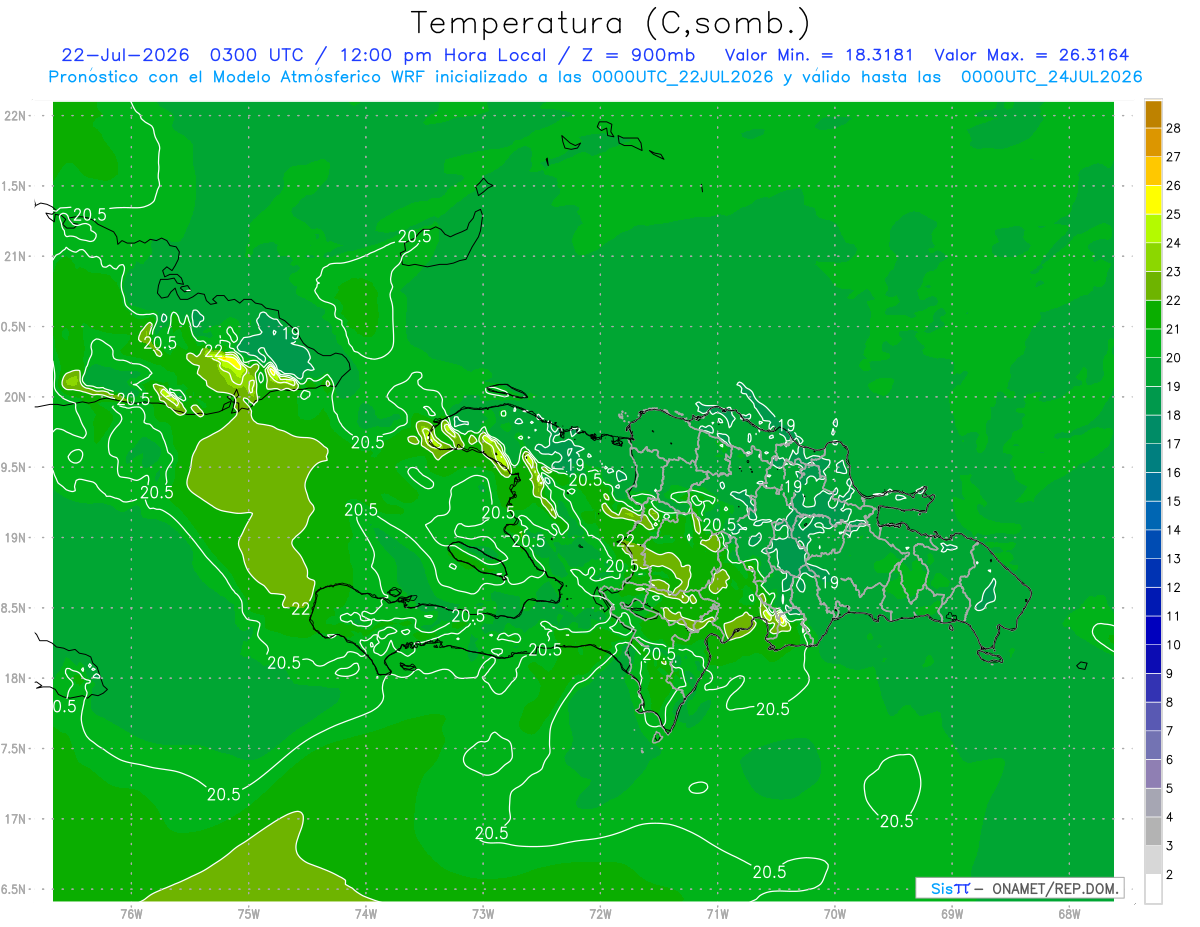Viewport: 1200px width, 927px height.
Task: Click the 'Valor Max. = 26.3164' readout
Action: click(x=1033, y=55)
